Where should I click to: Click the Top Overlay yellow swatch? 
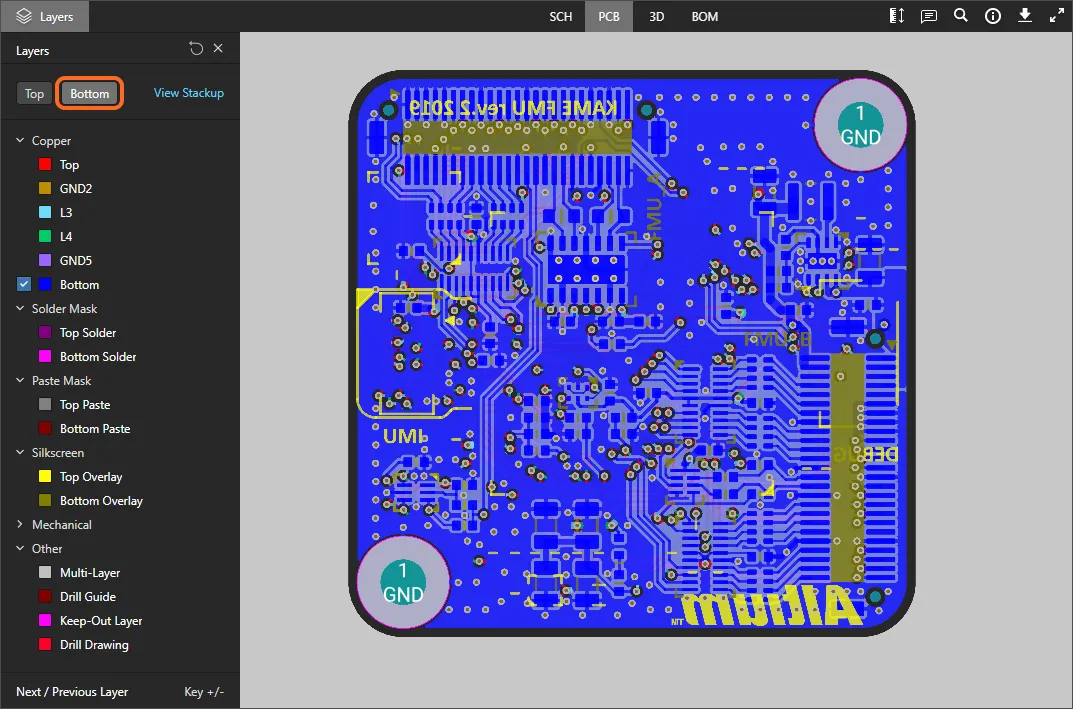[45, 476]
